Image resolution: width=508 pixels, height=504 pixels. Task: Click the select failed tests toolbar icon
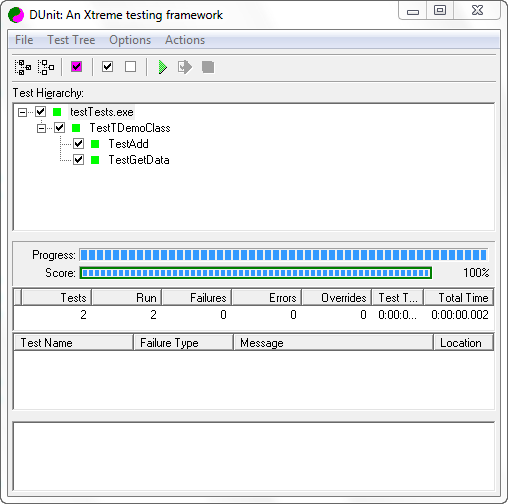pos(76,67)
